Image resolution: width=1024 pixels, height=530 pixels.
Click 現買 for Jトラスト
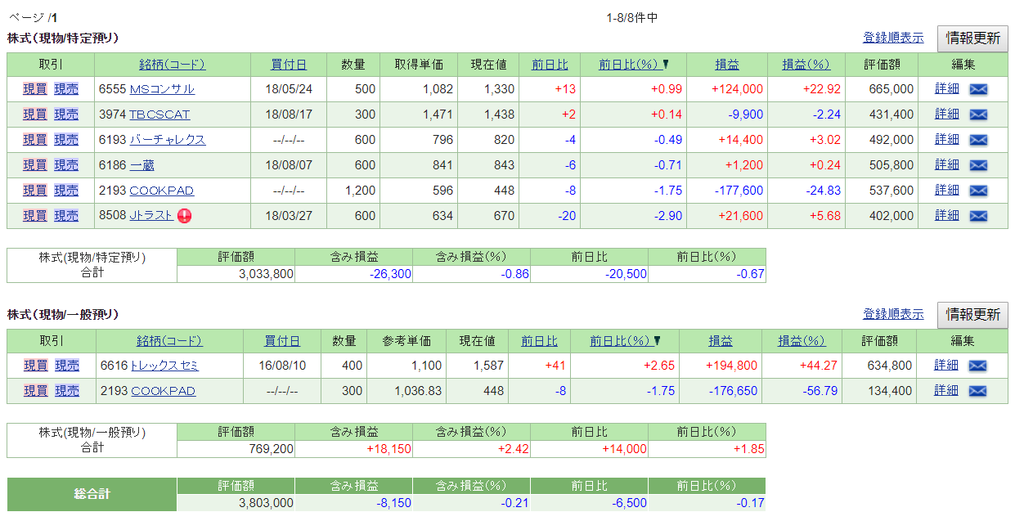pos(35,216)
